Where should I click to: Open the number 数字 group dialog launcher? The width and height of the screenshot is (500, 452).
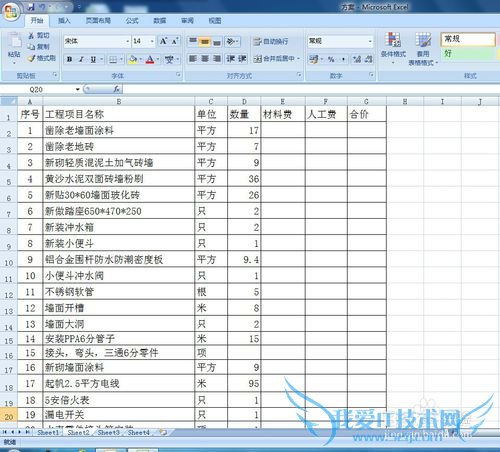(371, 75)
